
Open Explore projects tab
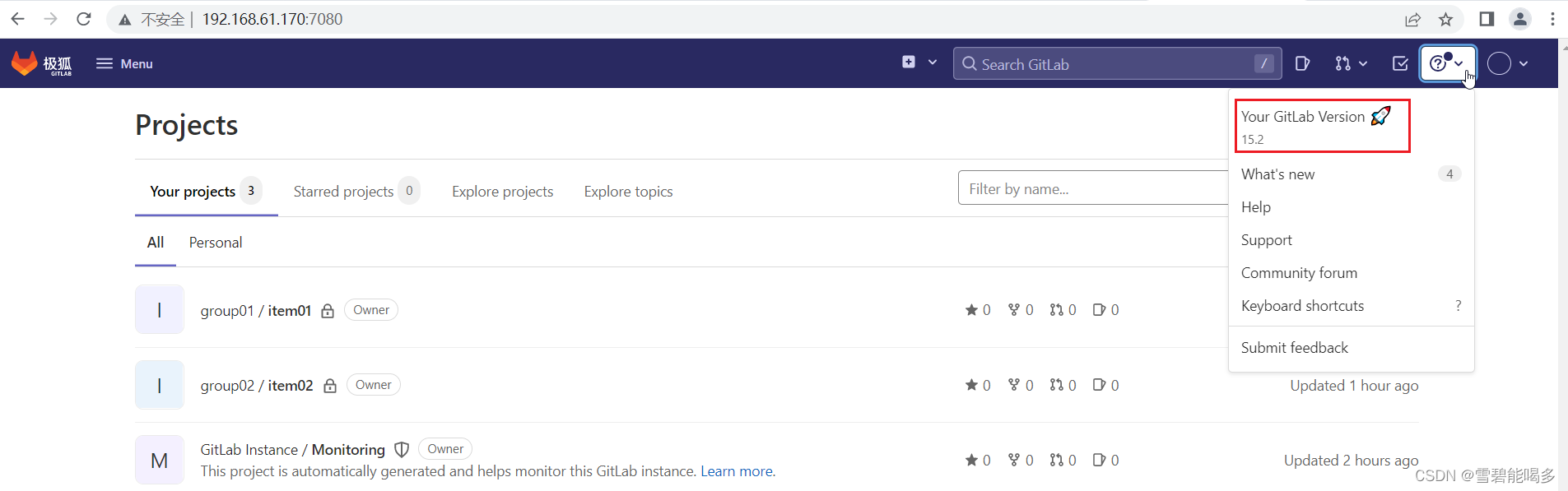(x=502, y=192)
